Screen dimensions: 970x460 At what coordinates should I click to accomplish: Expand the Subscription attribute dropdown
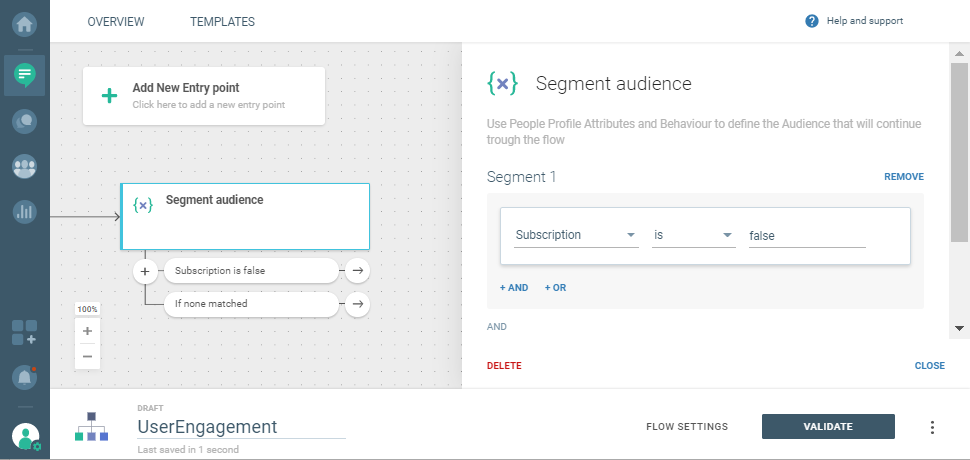[x=576, y=236]
